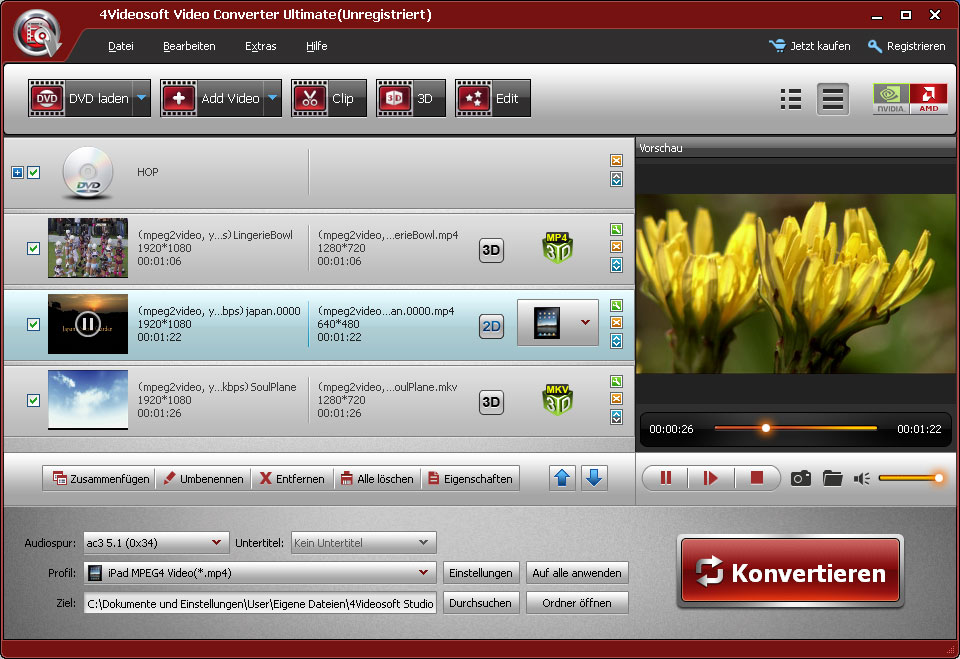The width and height of the screenshot is (960, 659).
Task: Open the Bearbeiten menu
Action: pos(189,46)
